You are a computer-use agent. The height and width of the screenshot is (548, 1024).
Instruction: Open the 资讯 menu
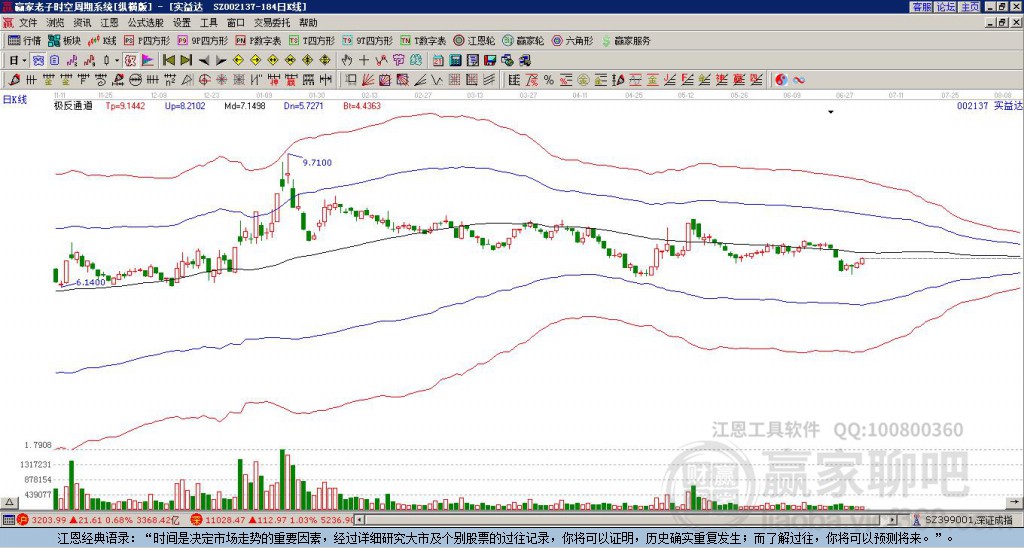click(82, 23)
